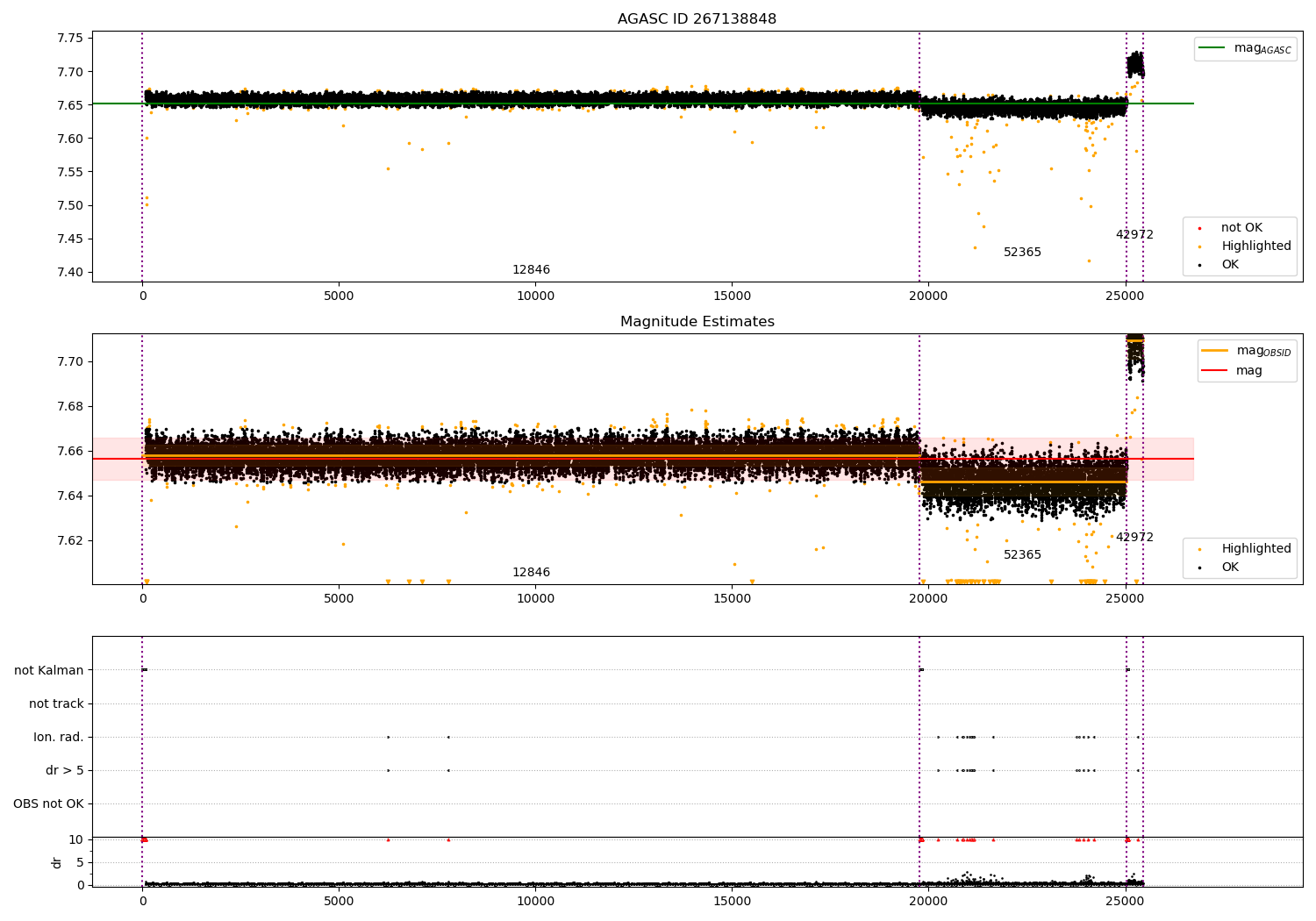Click the 7.40 y-tick in the top plot
The height and width of the screenshot is (921, 1316).
coord(70,272)
